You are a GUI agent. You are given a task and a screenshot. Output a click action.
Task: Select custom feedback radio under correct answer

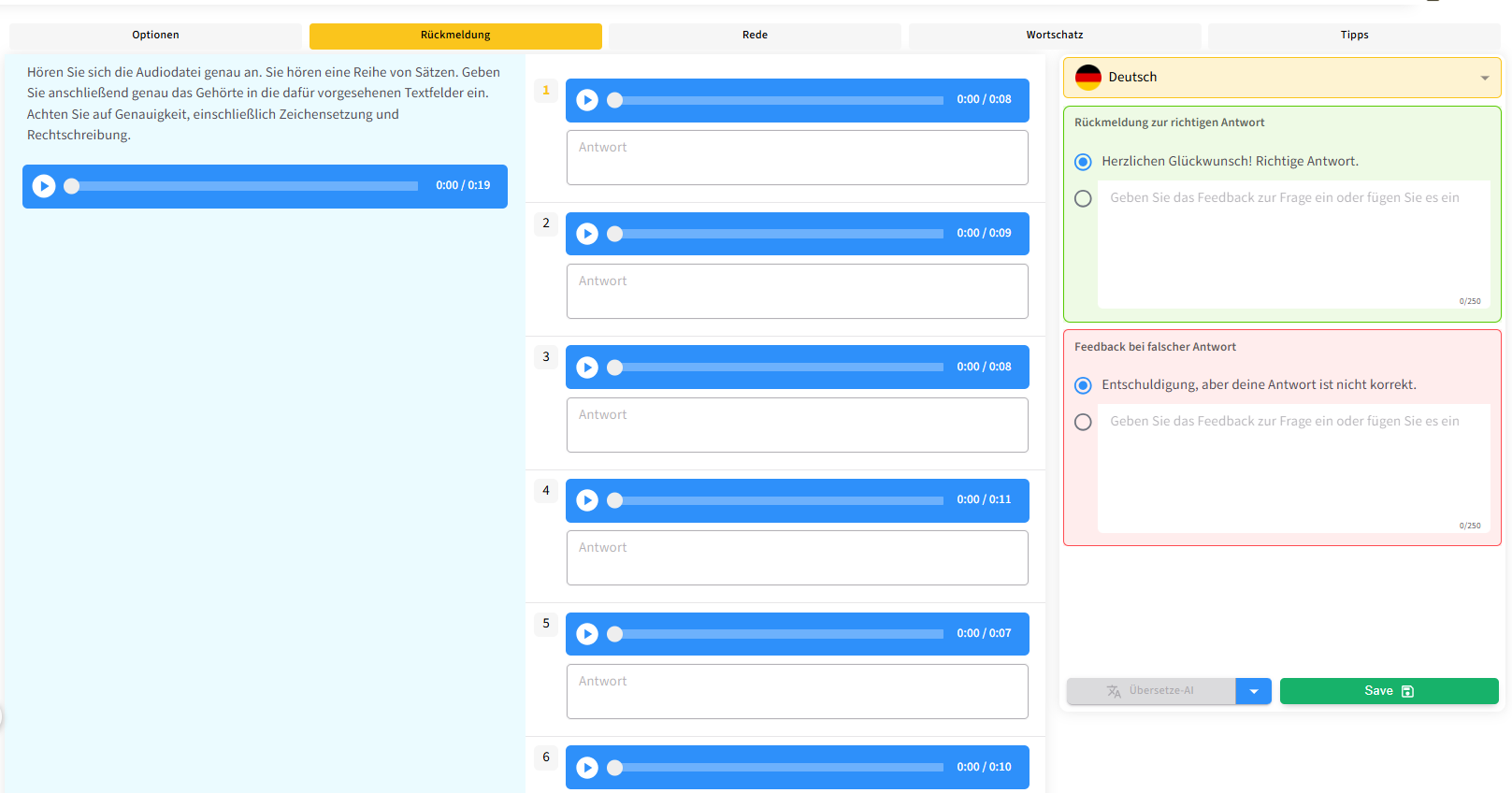click(1083, 198)
